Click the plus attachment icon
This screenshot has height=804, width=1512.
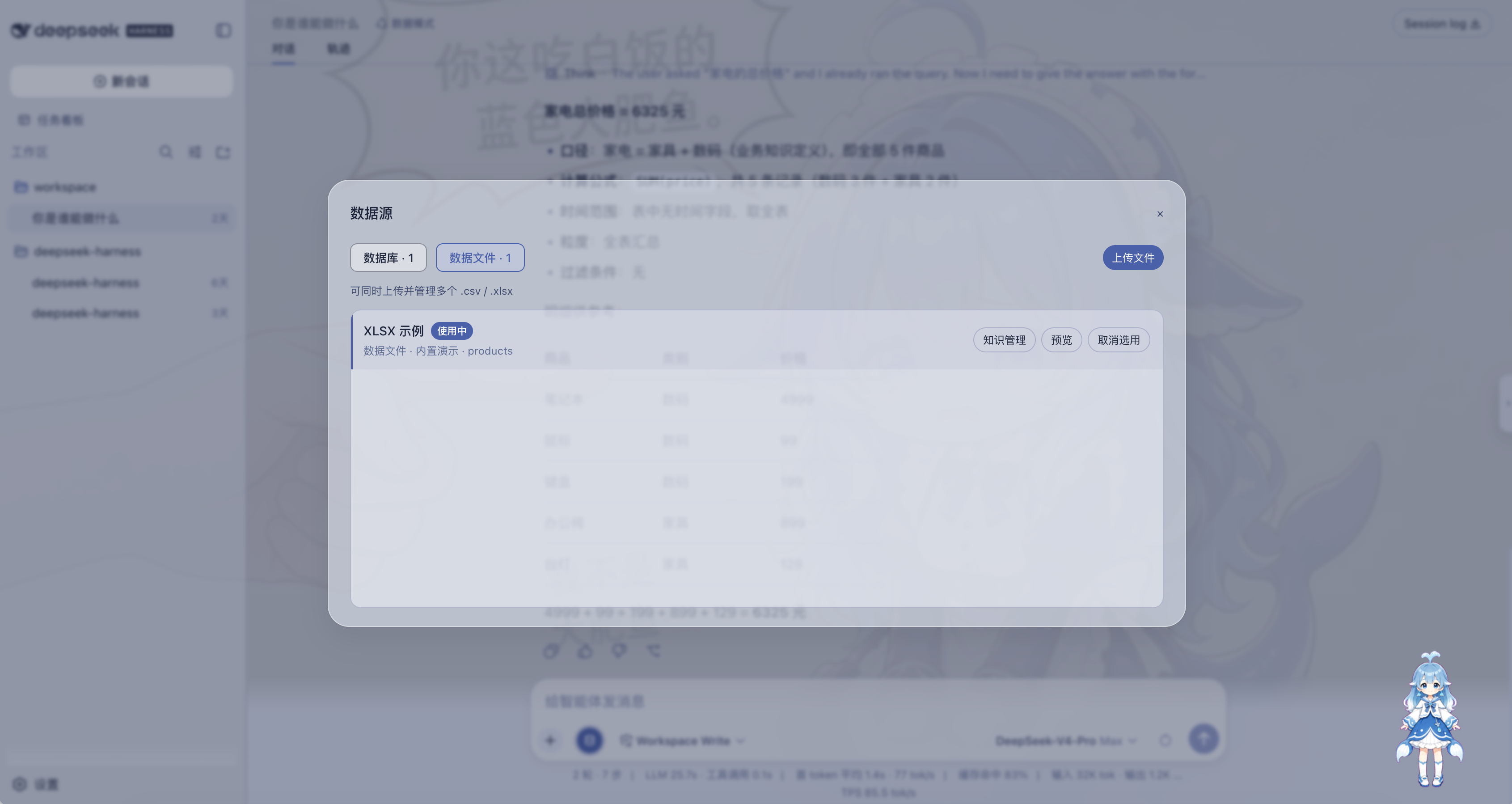550,741
